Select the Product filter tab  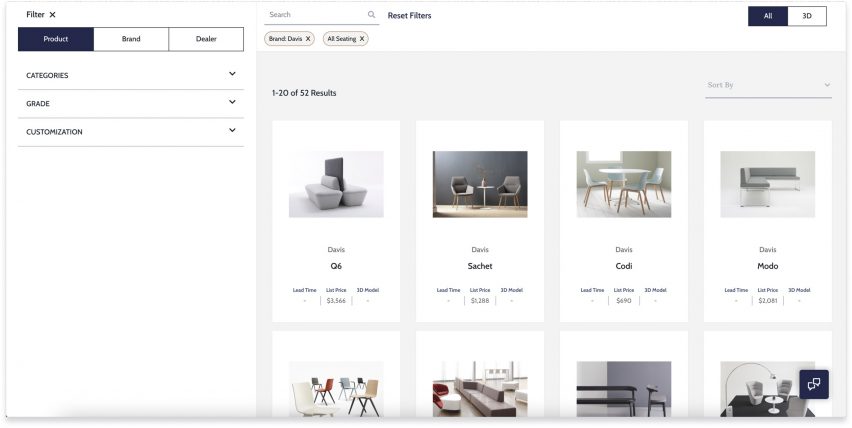[56, 39]
